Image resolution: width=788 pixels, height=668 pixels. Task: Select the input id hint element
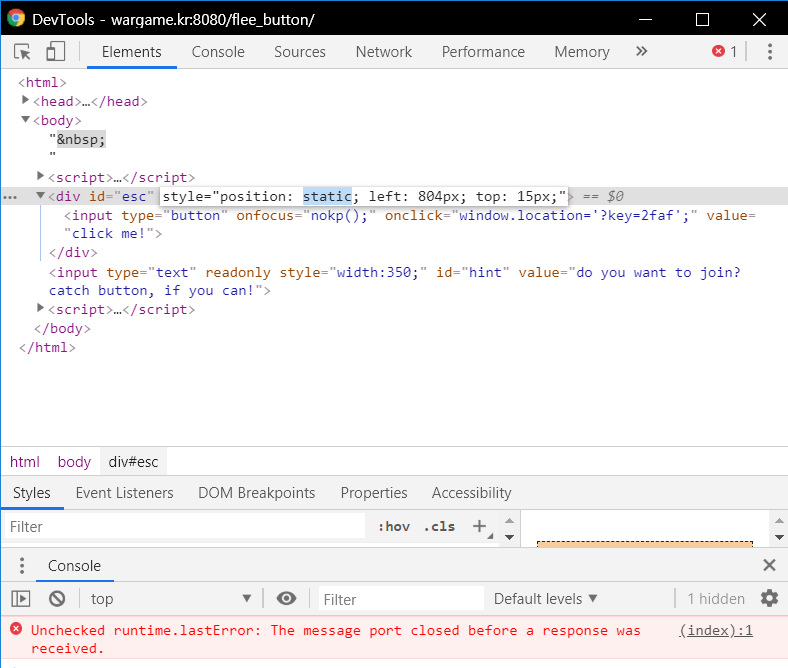coord(395,281)
